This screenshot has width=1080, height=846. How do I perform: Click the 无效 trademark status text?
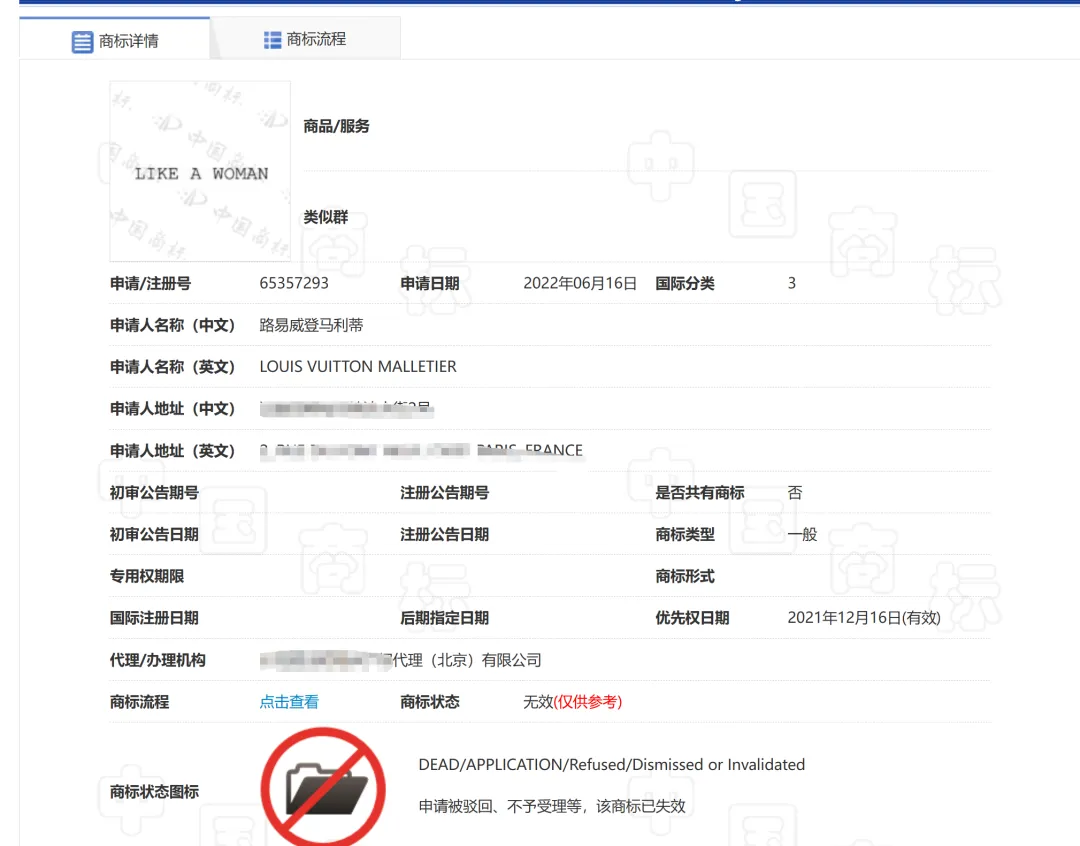pyautogui.click(x=538, y=702)
